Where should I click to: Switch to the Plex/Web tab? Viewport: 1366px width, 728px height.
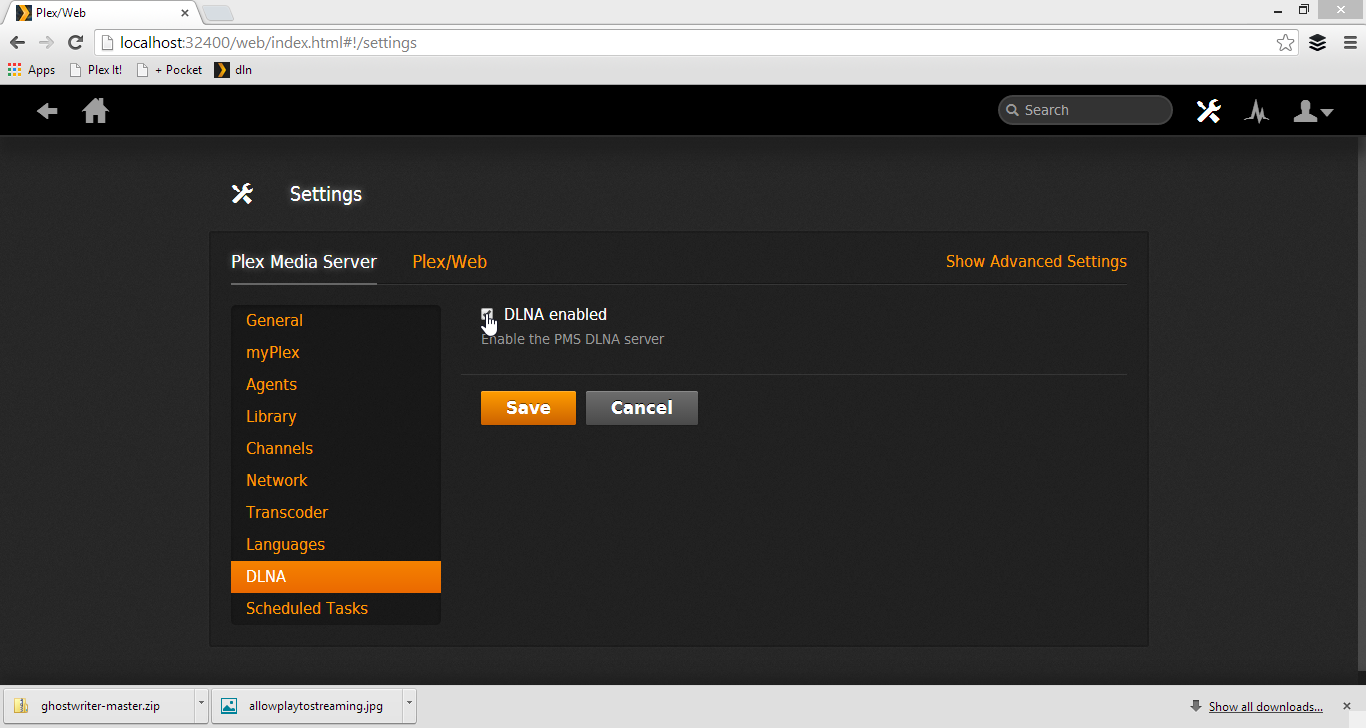pyautogui.click(x=450, y=262)
